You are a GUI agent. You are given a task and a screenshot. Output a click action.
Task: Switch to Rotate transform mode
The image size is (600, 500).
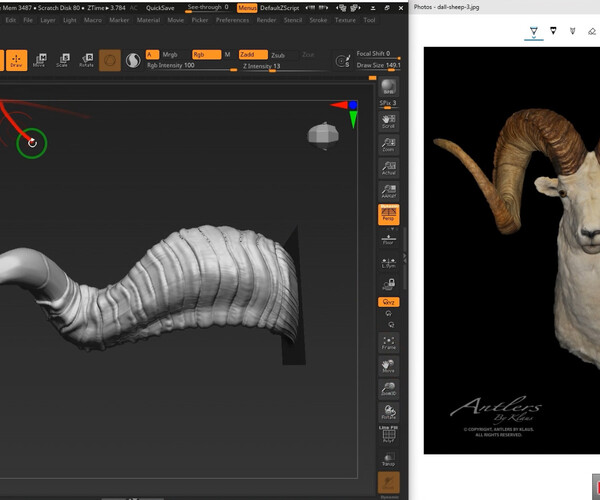(86, 60)
